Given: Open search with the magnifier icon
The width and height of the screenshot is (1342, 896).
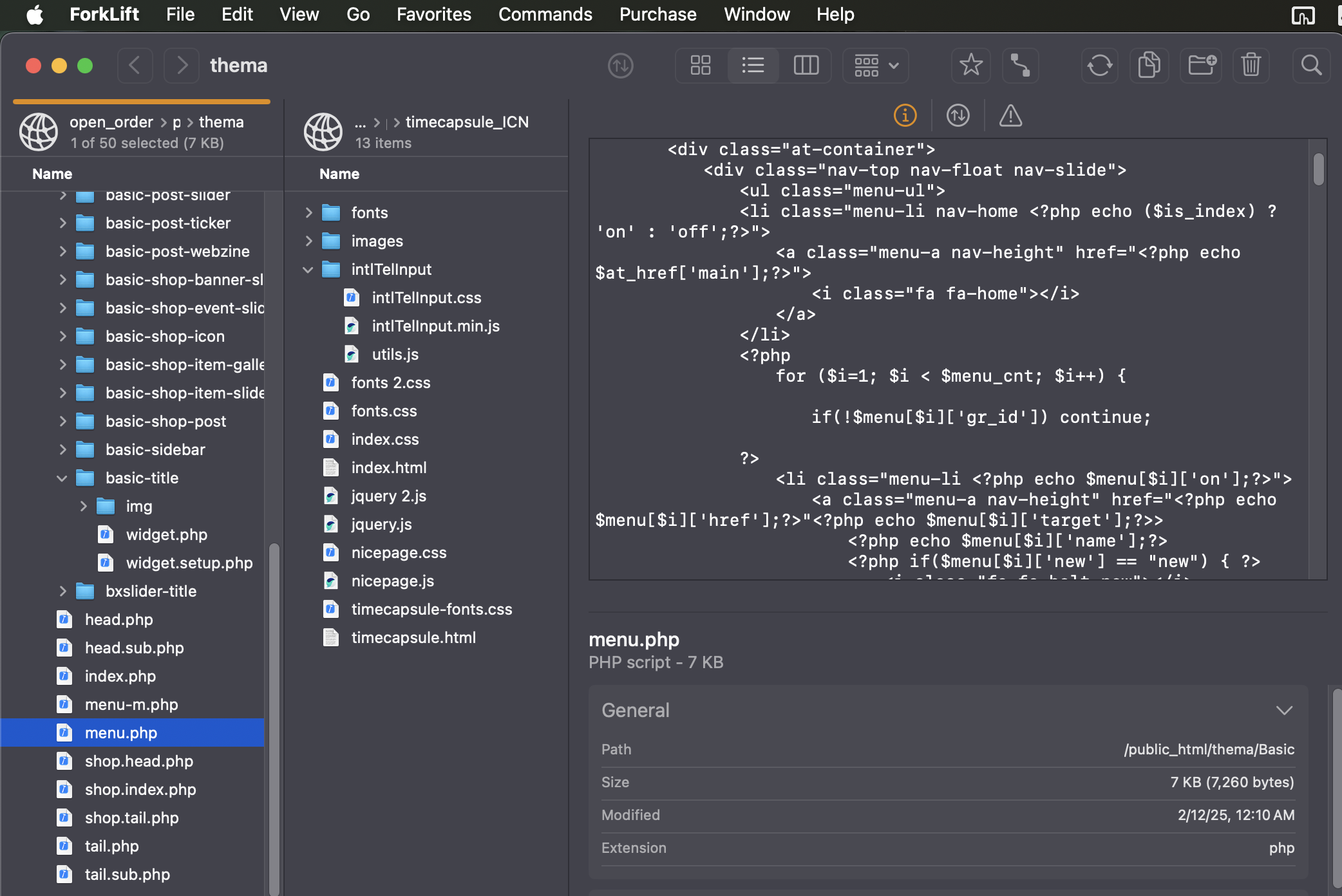Looking at the screenshot, I should click(x=1311, y=65).
